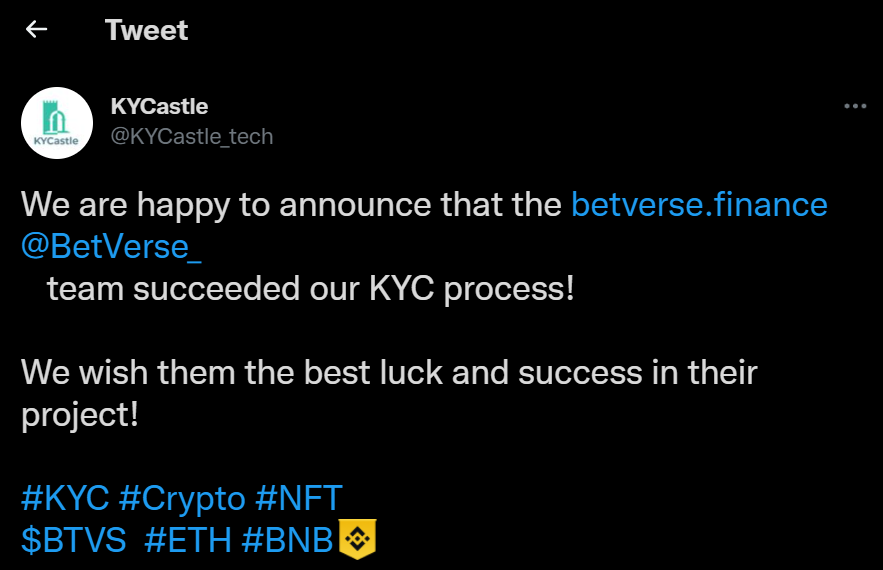Screen dimensions: 883x570
Task: Open the three-dot more options menu
Action: coord(855,106)
